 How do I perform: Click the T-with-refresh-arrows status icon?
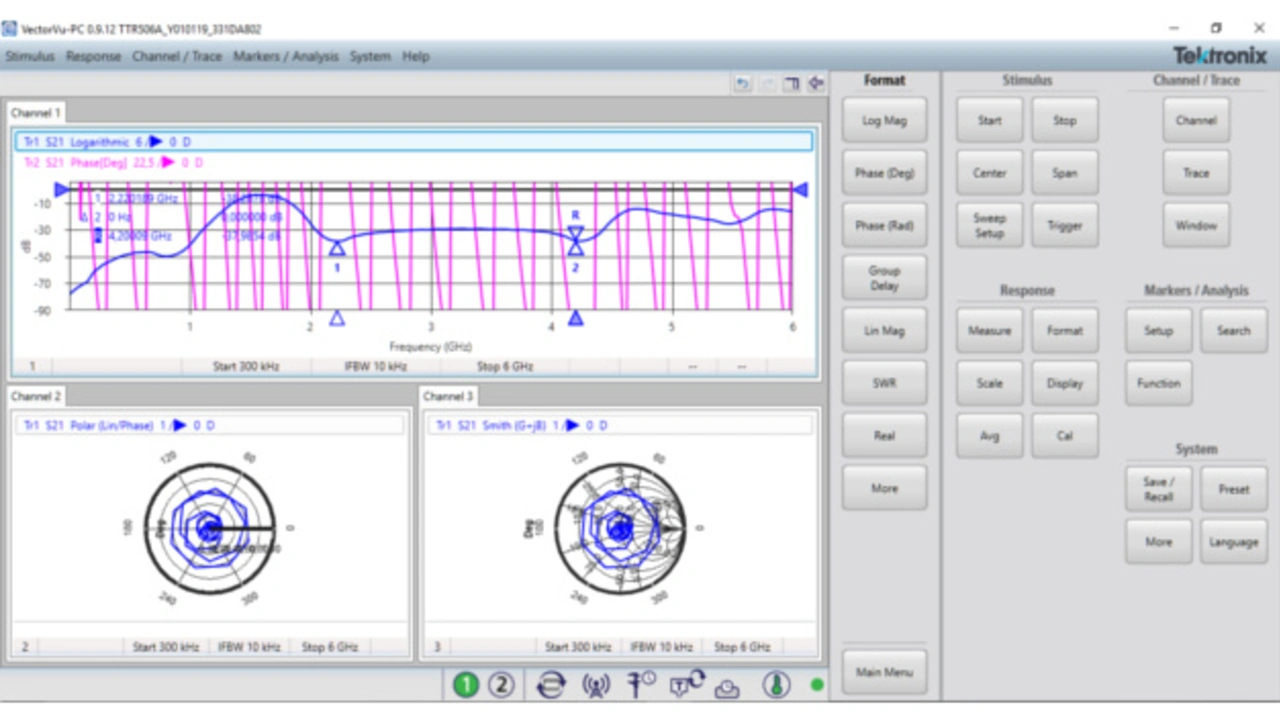[x=687, y=684]
